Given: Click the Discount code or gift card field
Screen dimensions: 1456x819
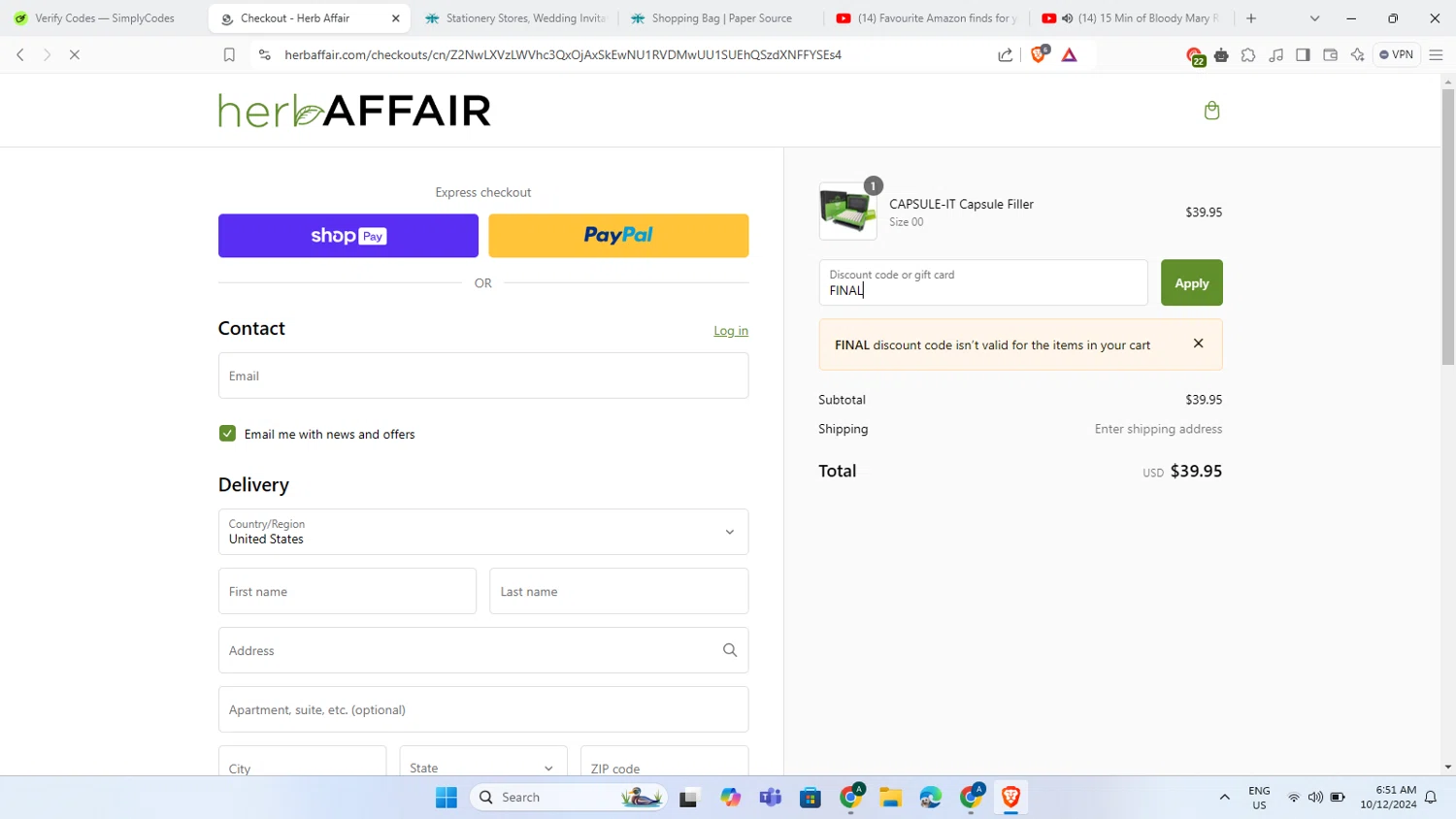Looking at the screenshot, I should [983, 282].
